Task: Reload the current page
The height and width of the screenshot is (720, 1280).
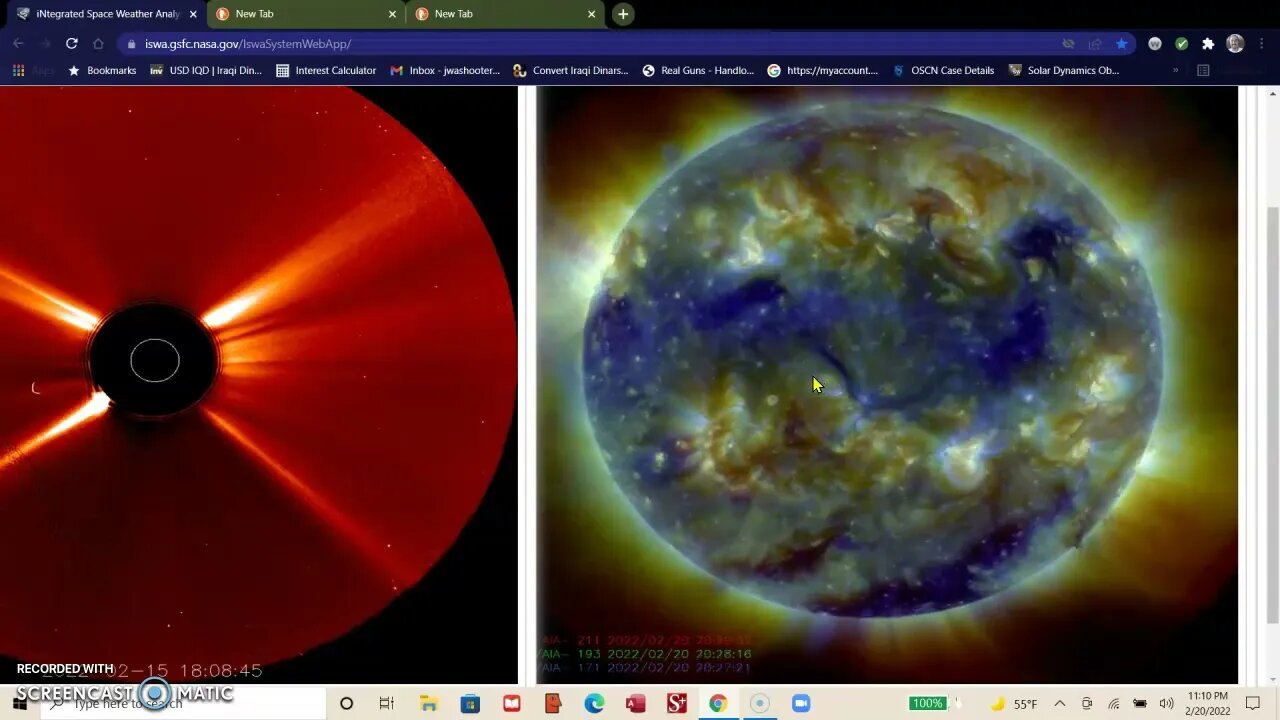Action: [71, 43]
